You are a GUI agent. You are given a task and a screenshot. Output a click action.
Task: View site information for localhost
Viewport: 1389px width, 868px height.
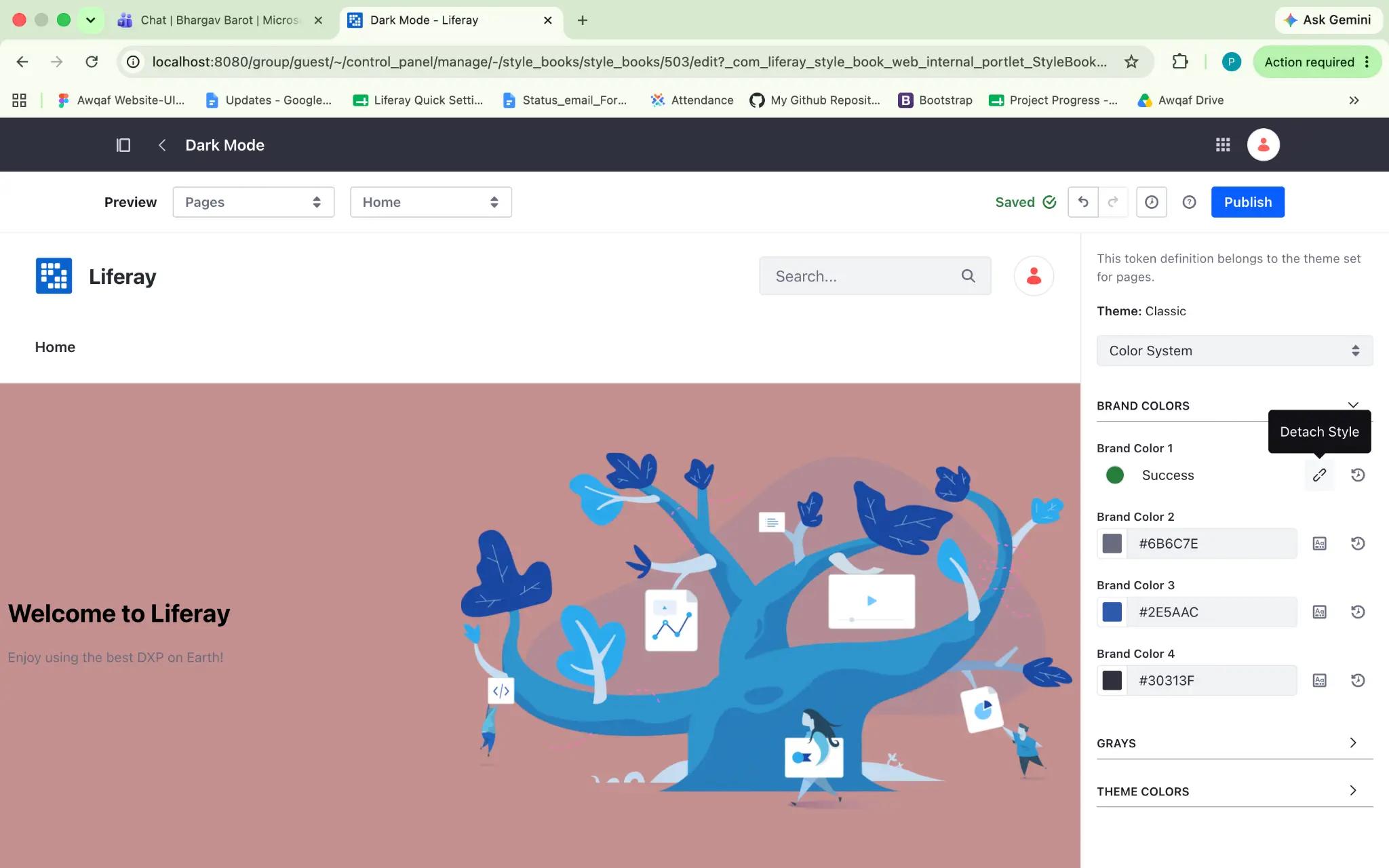(x=134, y=62)
